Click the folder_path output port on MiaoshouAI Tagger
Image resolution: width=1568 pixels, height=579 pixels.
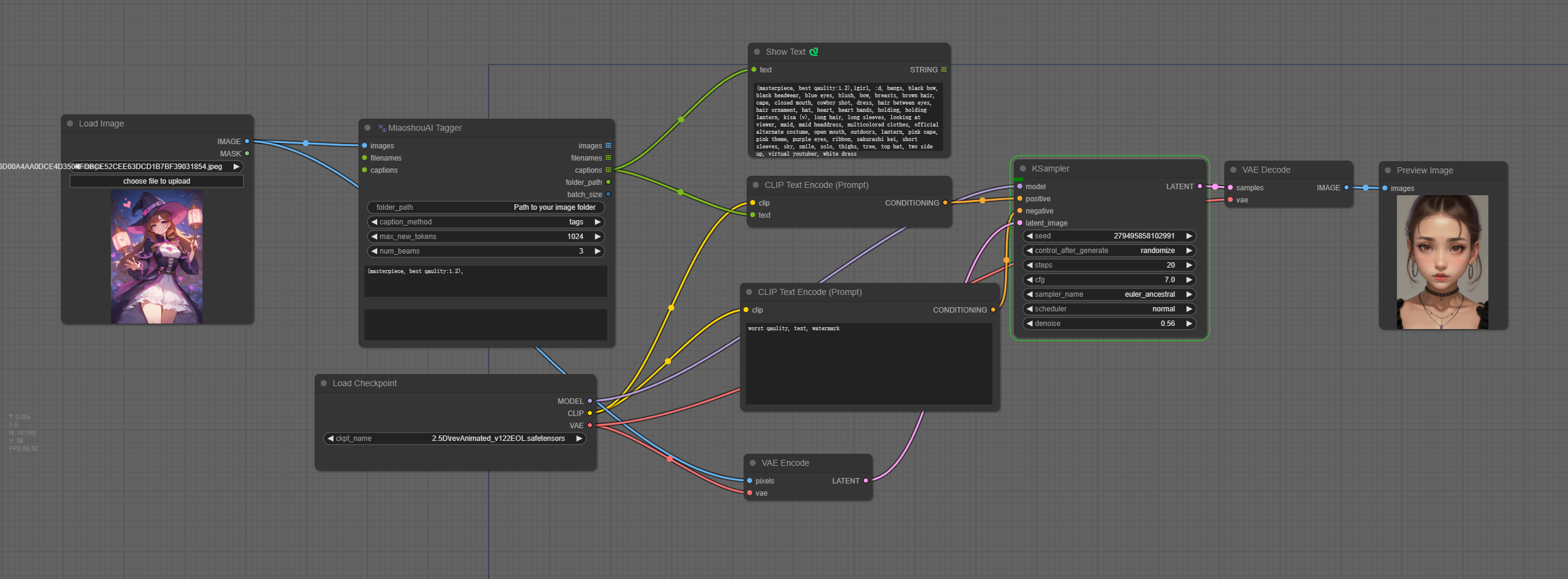click(608, 182)
